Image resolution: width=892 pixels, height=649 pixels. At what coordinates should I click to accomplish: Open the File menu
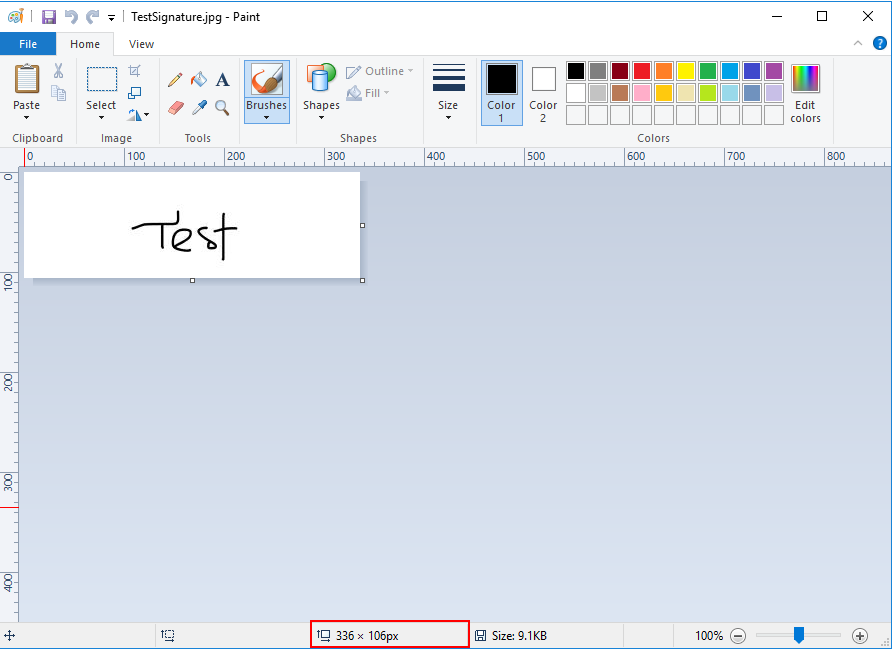28,44
